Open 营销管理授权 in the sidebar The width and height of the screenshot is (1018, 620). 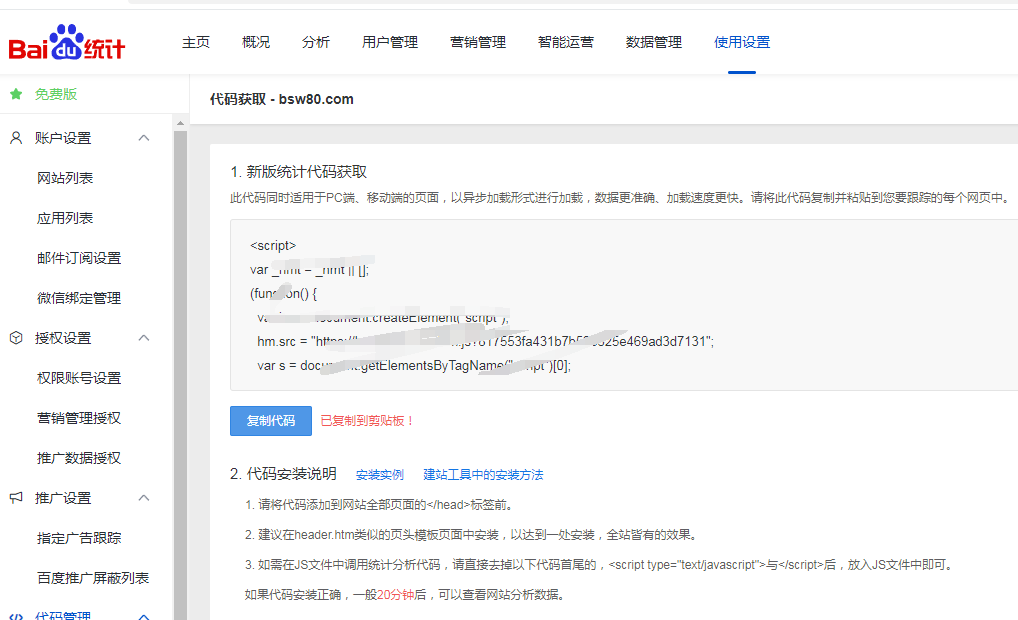coord(79,418)
